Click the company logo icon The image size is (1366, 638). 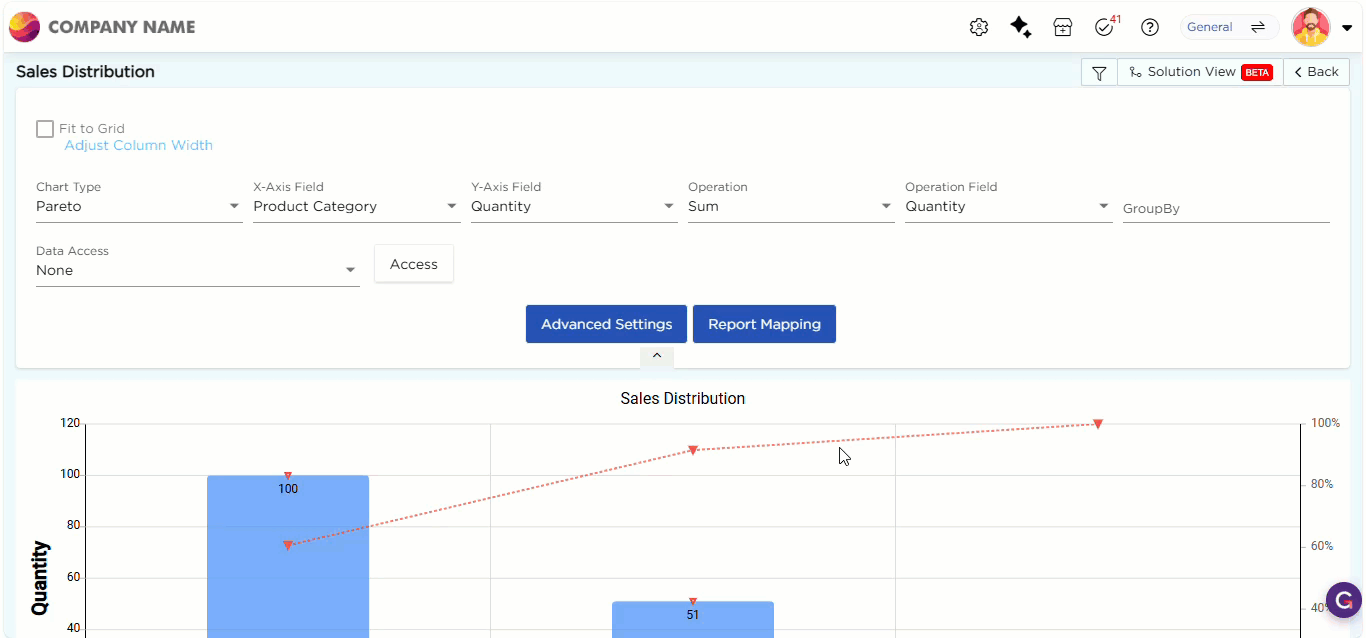coord(24,27)
